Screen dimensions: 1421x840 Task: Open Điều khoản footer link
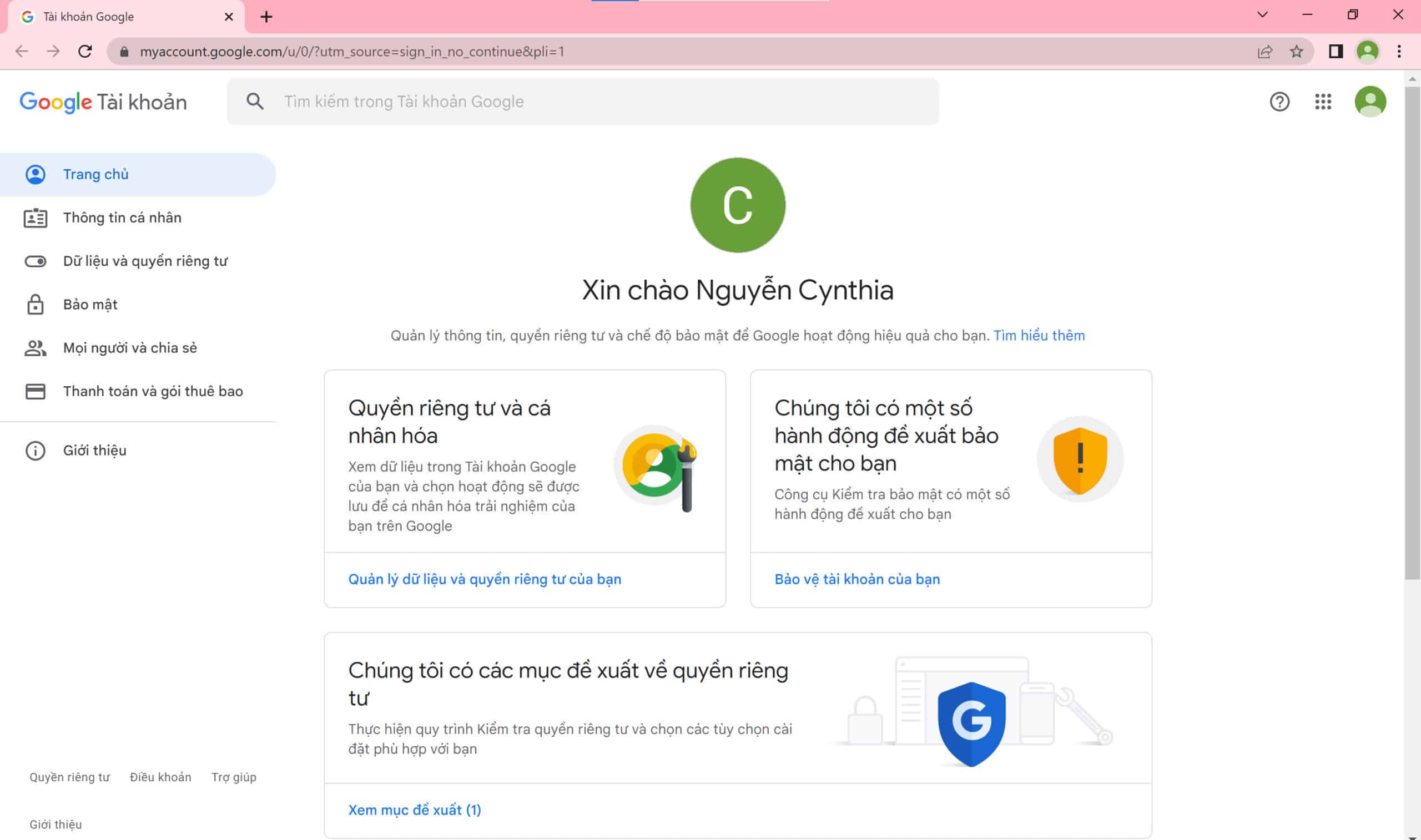pos(160,777)
